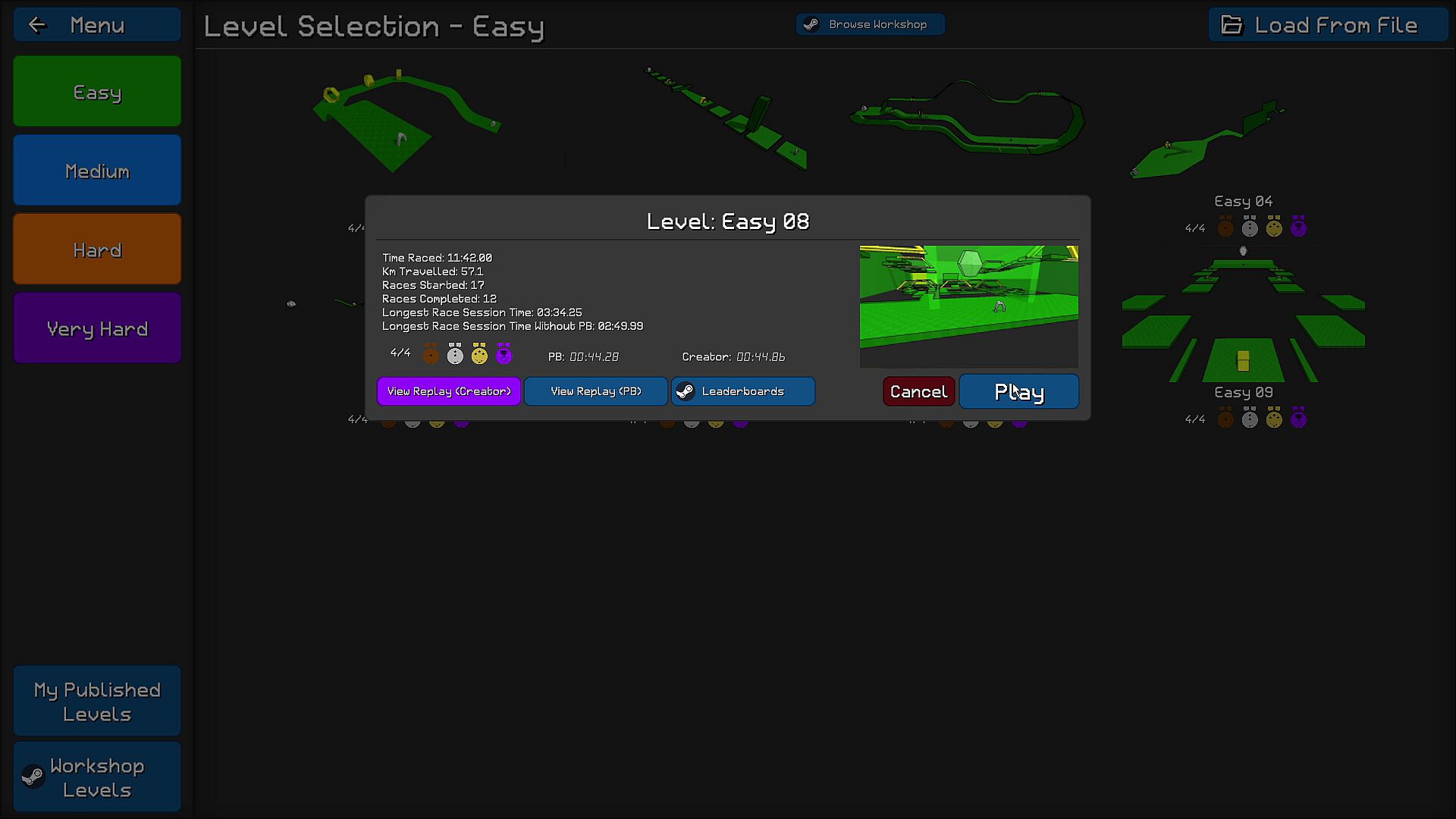The height and width of the screenshot is (819, 1456).
Task: Click the Steam icon on Leaderboards button
Action: point(686,391)
